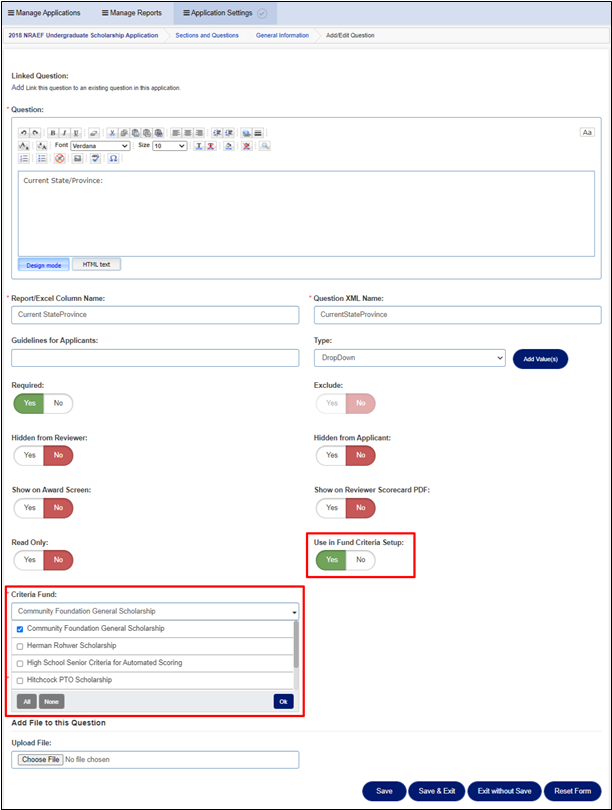This screenshot has height=810, width=612.
Task: Insert special character with the Omega icon
Action: point(113,158)
